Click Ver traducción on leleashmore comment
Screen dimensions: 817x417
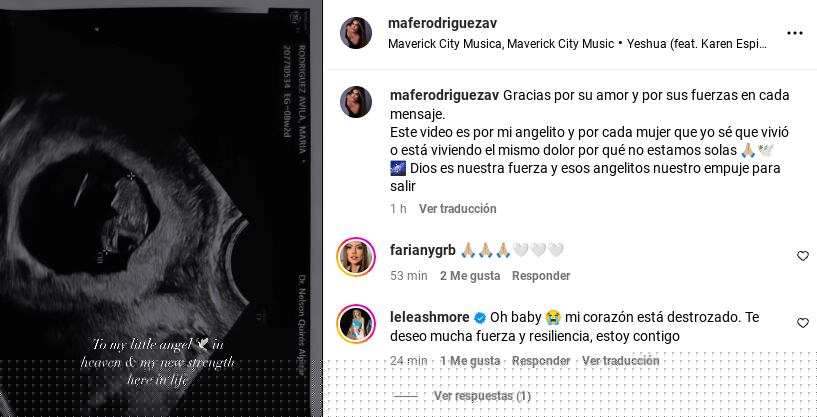[x=621, y=360]
